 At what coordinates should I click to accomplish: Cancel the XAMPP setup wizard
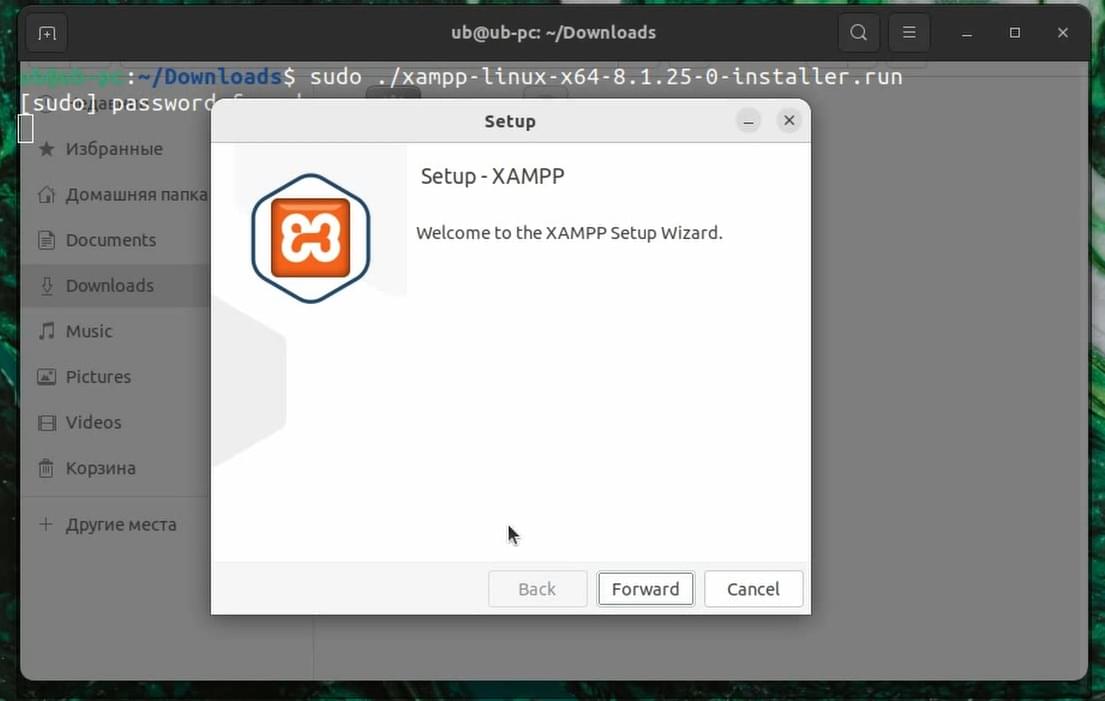tap(753, 589)
